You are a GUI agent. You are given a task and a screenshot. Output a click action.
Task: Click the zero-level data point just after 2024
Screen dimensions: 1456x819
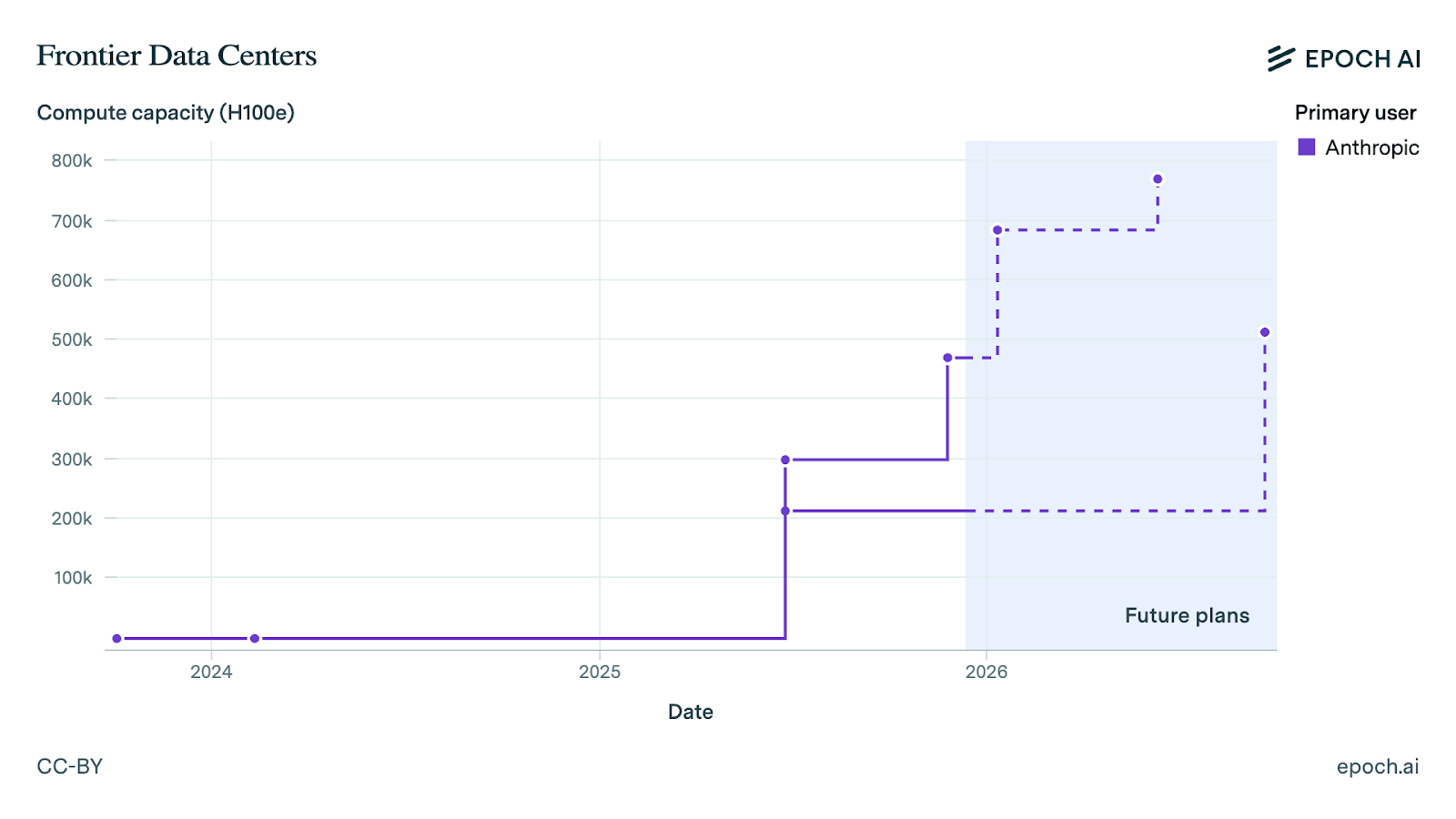point(255,638)
